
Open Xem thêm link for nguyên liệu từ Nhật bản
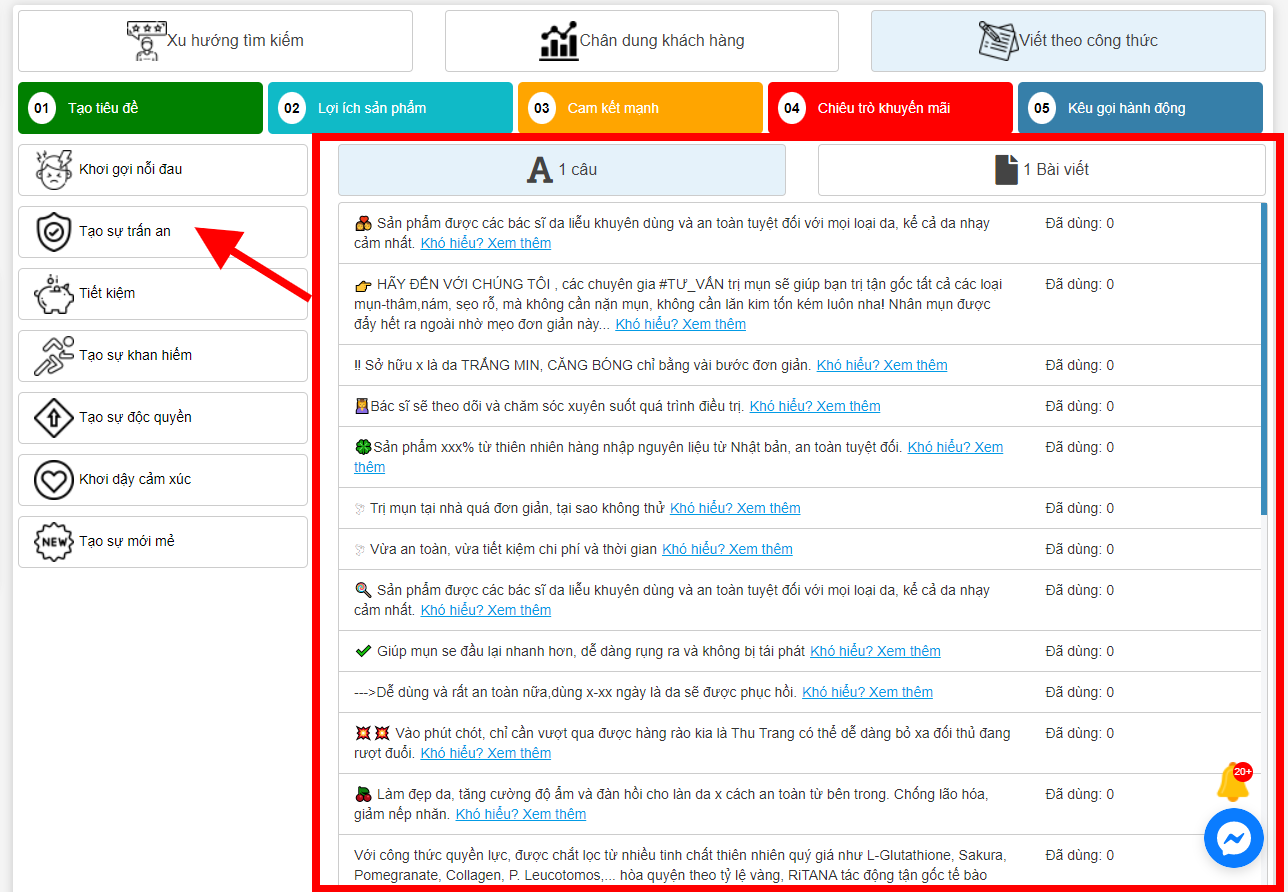click(x=955, y=447)
